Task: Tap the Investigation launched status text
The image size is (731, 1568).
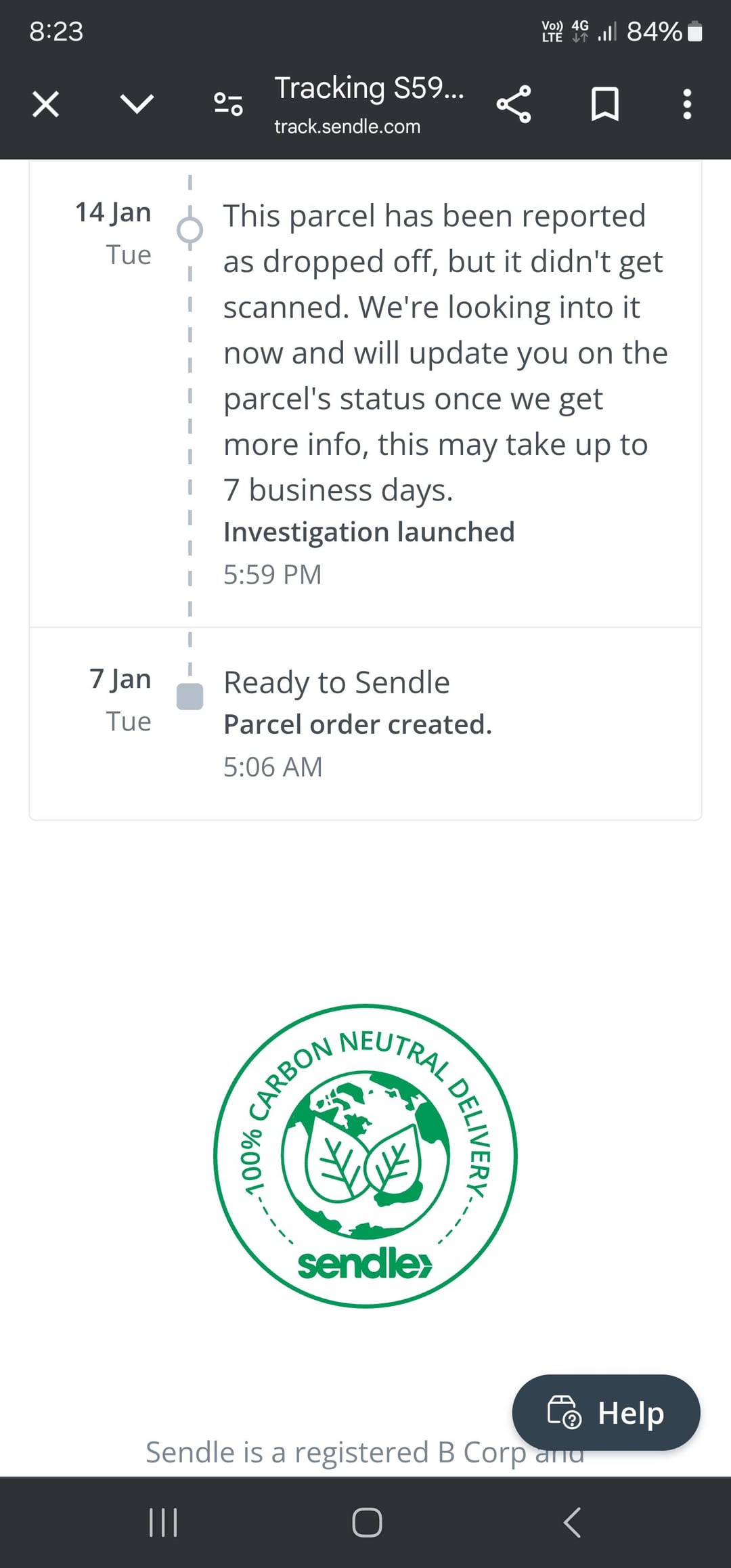Action: 369,532
